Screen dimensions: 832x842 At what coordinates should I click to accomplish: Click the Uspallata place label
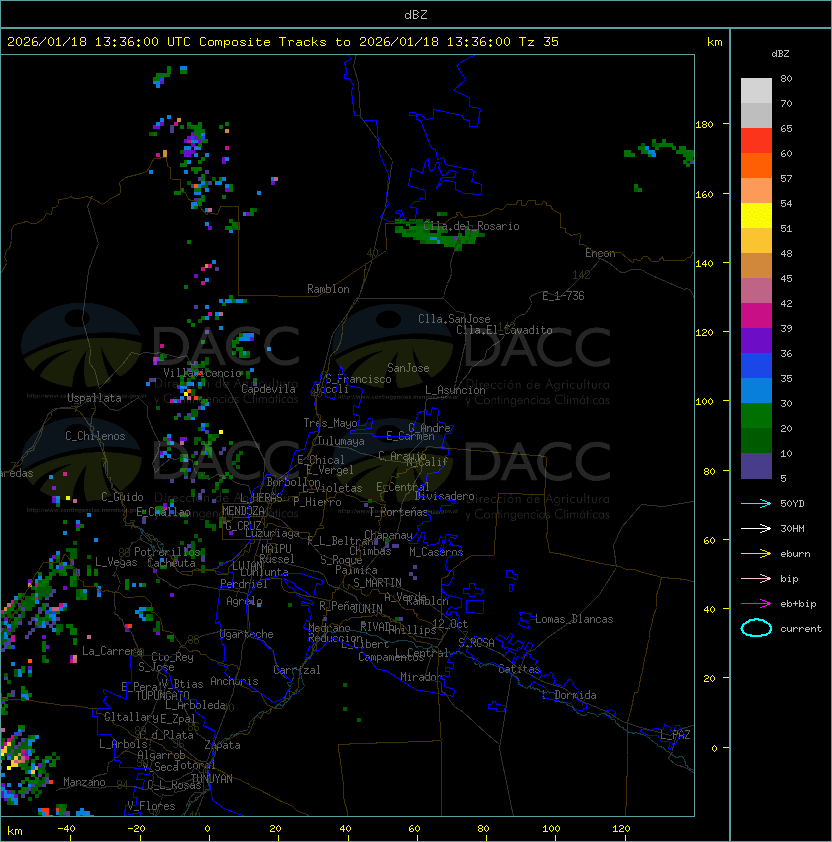coord(94,398)
